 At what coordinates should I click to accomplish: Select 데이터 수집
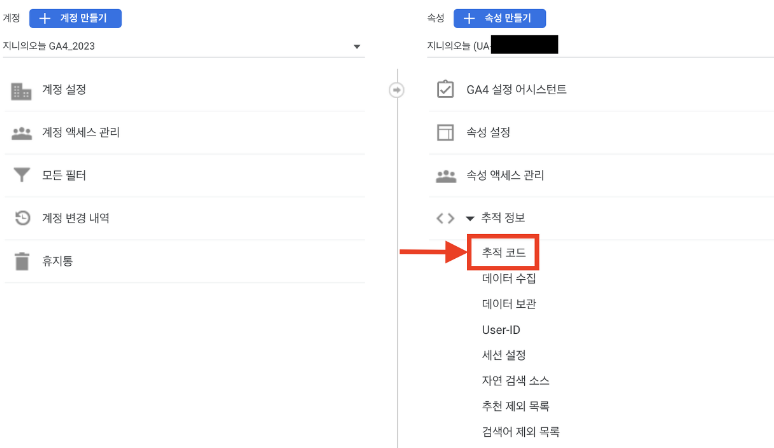tap(509, 278)
